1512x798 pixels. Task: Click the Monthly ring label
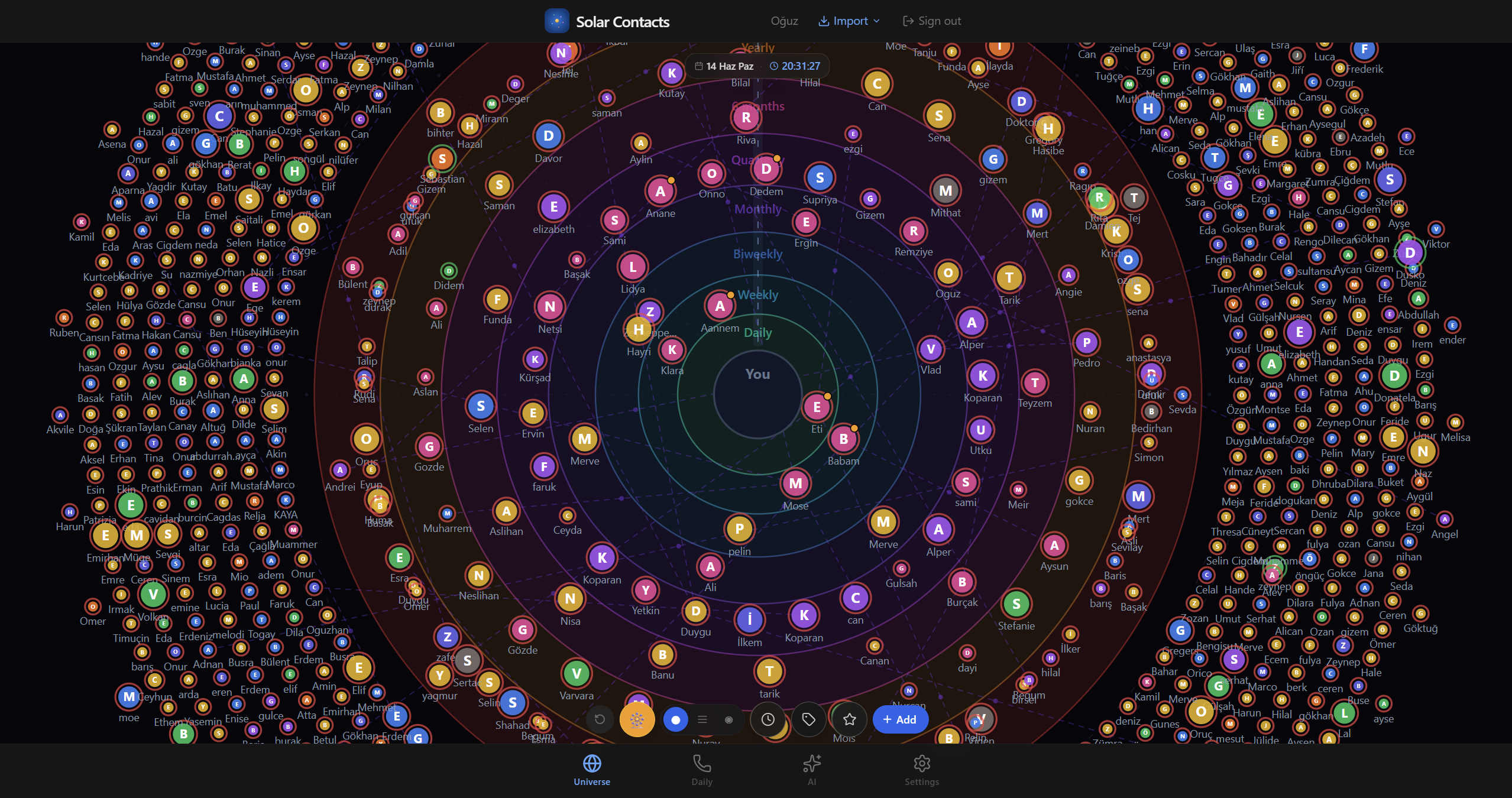click(758, 209)
